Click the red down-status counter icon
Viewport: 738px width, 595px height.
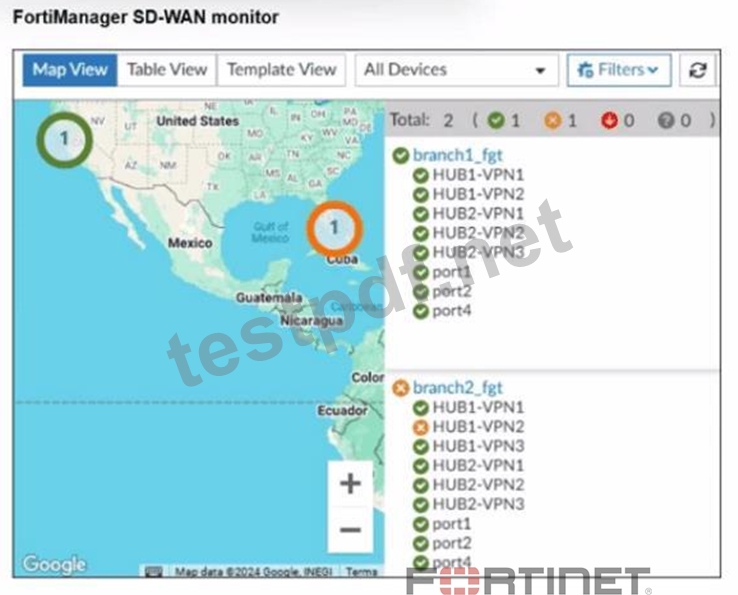[609, 121]
